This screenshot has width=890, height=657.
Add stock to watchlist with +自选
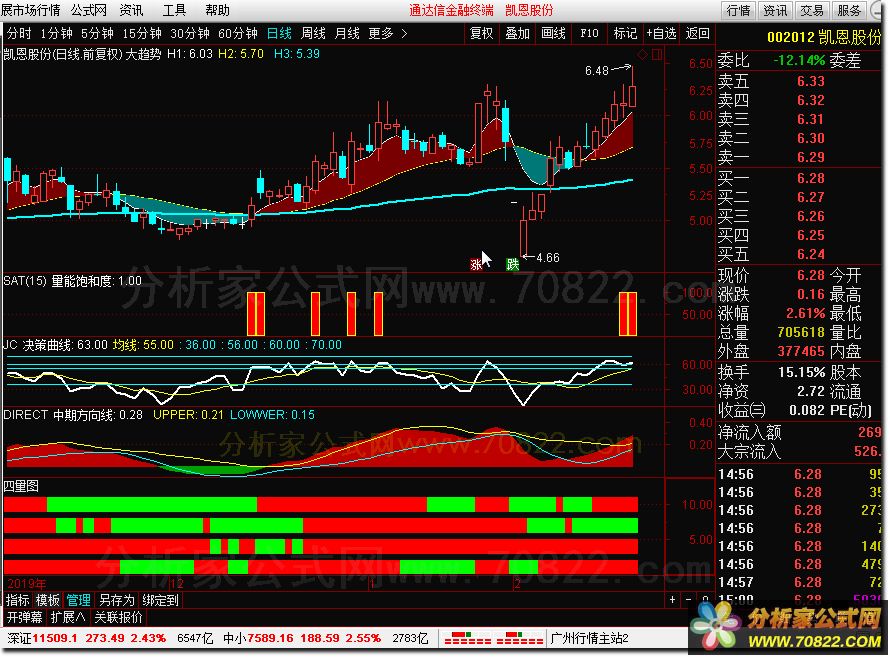[661, 32]
